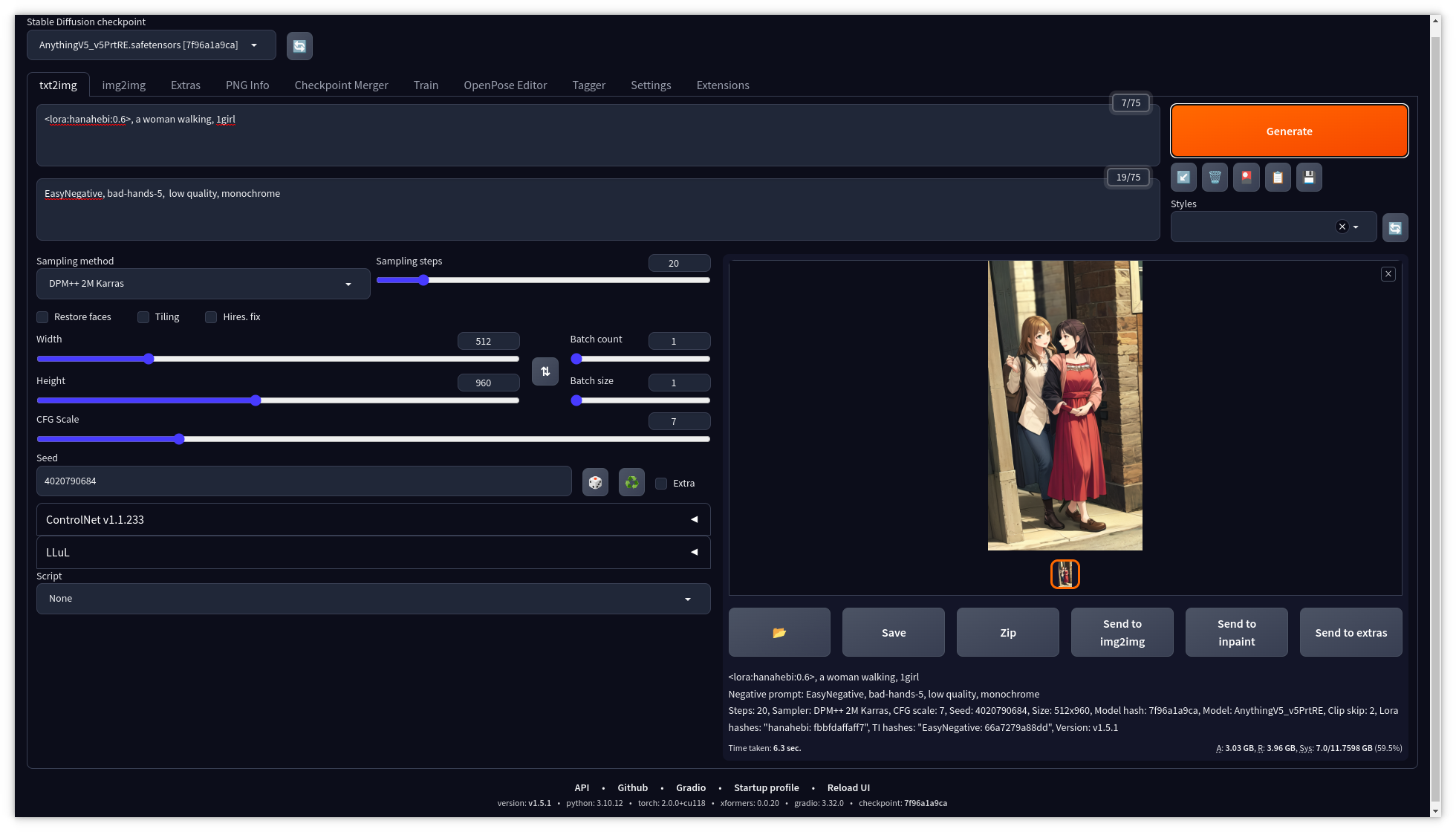The width and height of the screenshot is (1456, 832).
Task: Open the Github footer link
Action: tap(632, 787)
